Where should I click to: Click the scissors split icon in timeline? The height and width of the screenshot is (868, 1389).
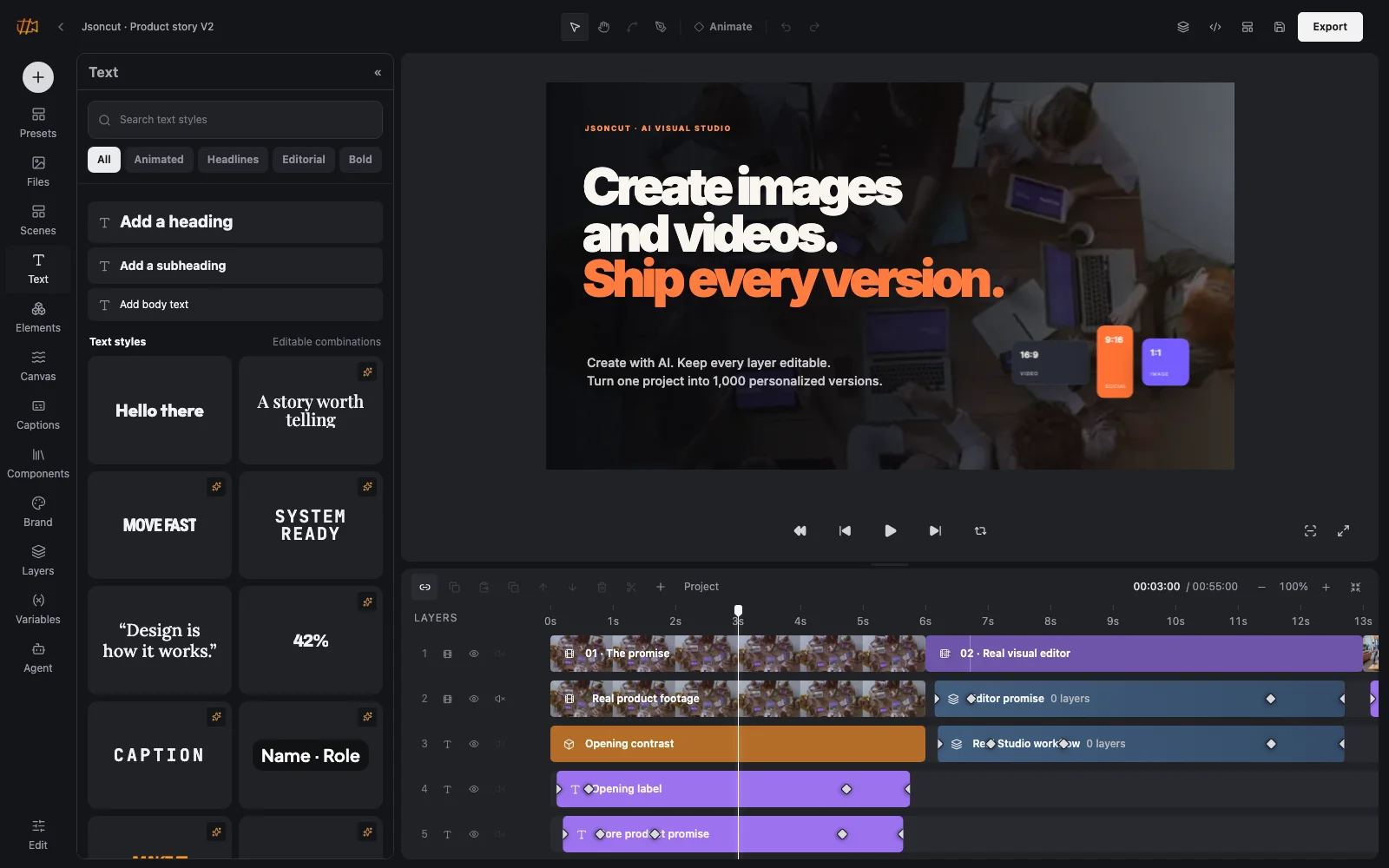pyautogui.click(x=631, y=587)
